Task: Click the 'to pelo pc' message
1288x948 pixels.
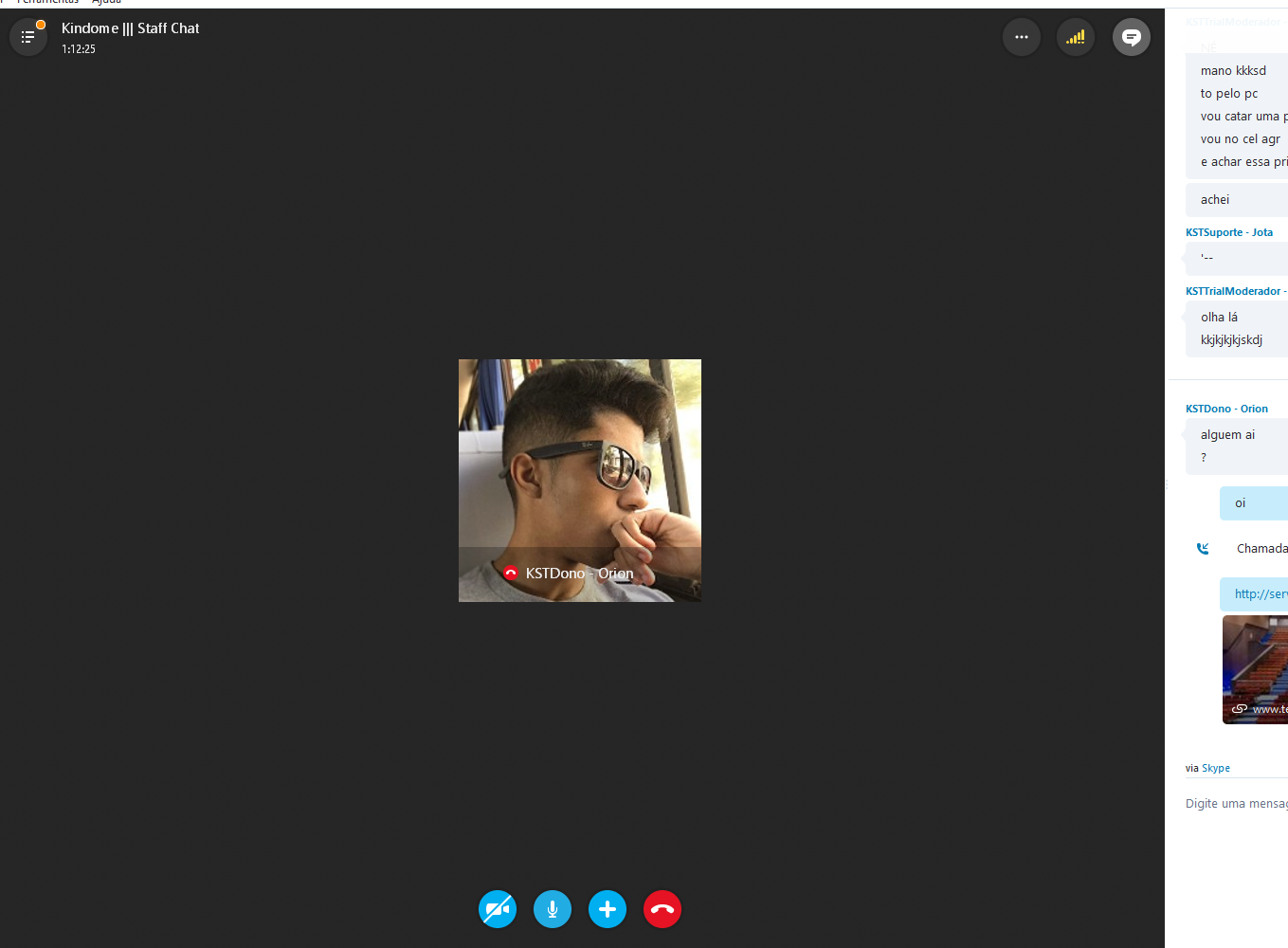Action: point(1229,94)
